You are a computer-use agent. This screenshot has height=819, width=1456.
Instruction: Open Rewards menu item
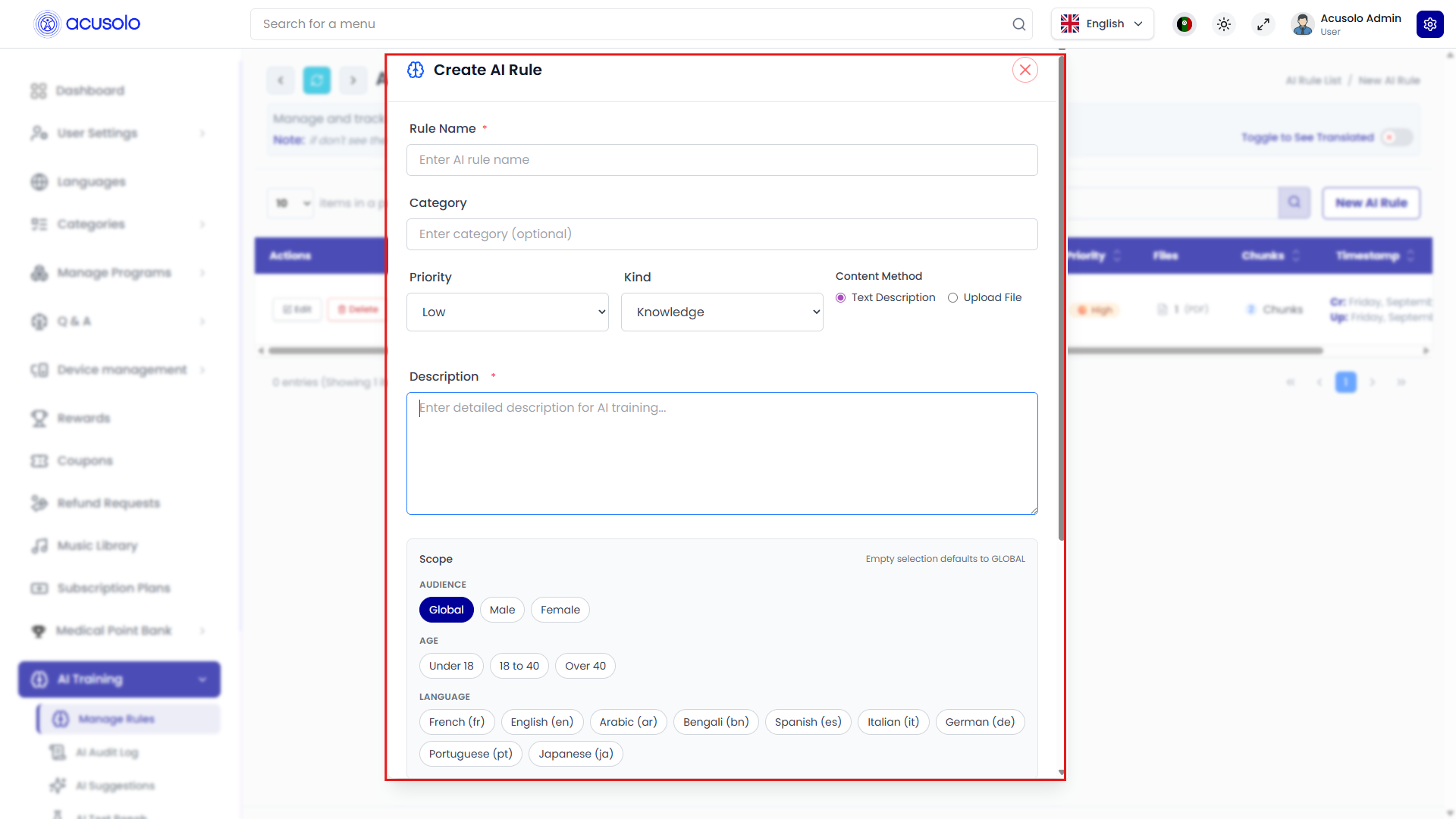[x=83, y=418]
